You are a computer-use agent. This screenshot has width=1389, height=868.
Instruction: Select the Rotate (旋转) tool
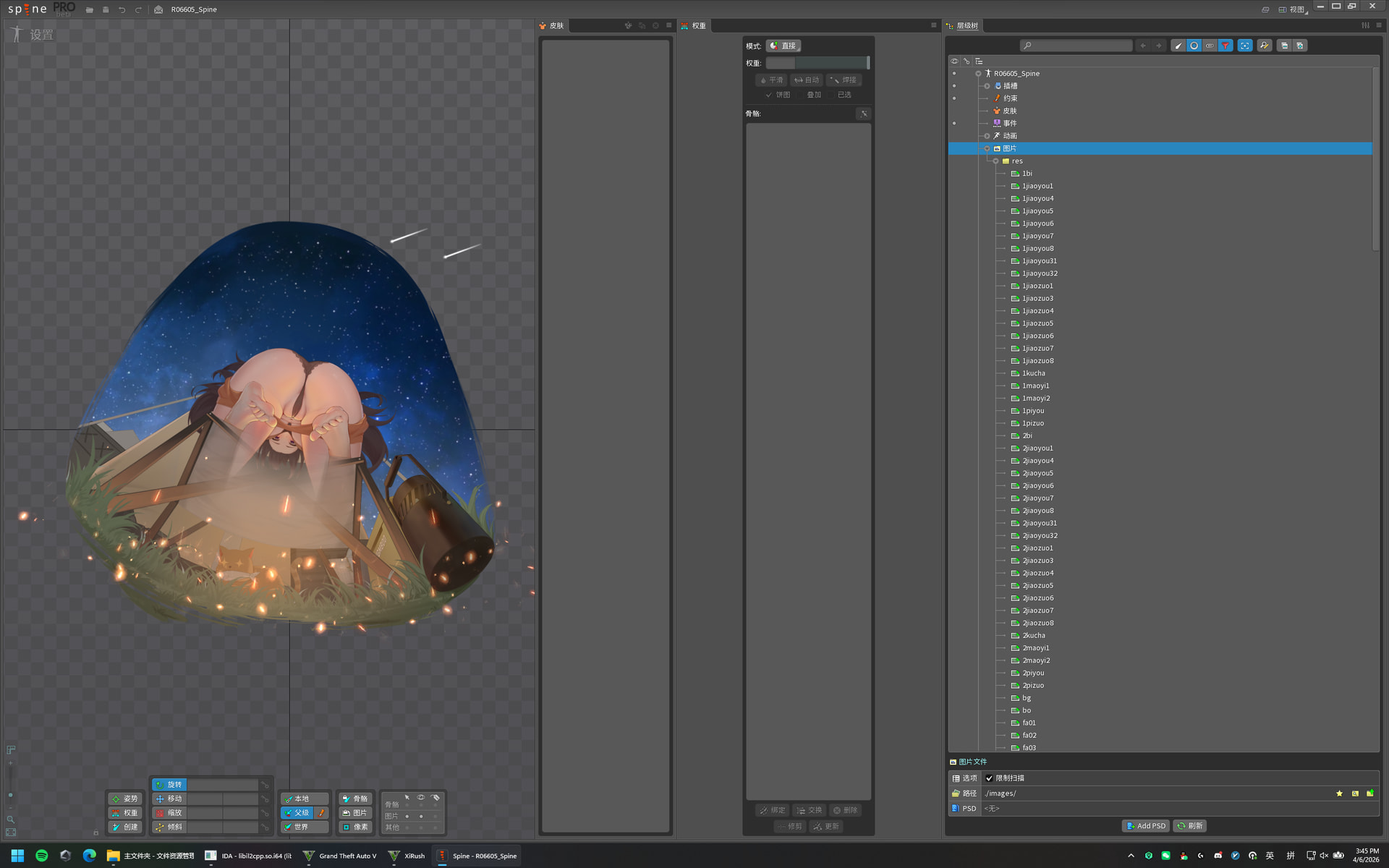coord(169,784)
